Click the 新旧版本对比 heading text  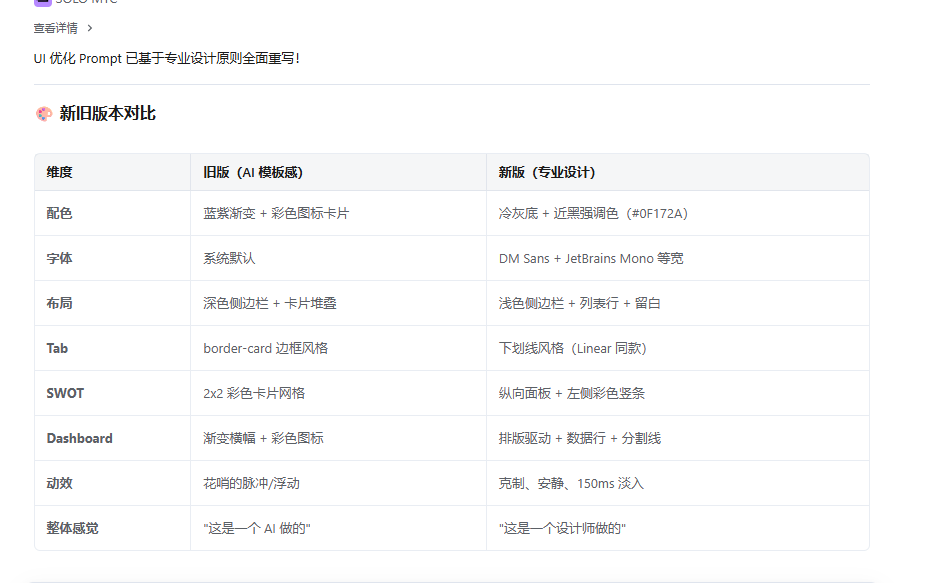coord(107,114)
